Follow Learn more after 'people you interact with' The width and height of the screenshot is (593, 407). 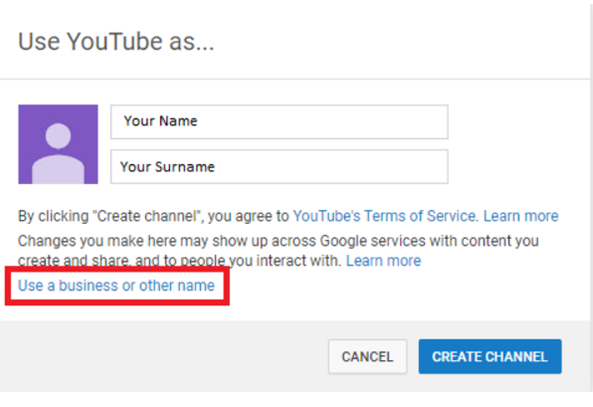pyautogui.click(x=383, y=261)
